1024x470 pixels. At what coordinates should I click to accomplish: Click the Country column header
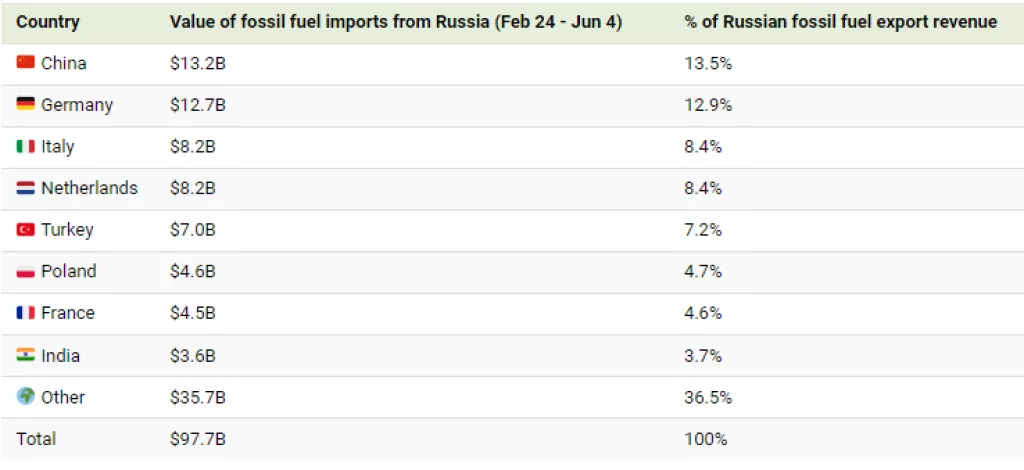pyautogui.click(x=48, y=22)
